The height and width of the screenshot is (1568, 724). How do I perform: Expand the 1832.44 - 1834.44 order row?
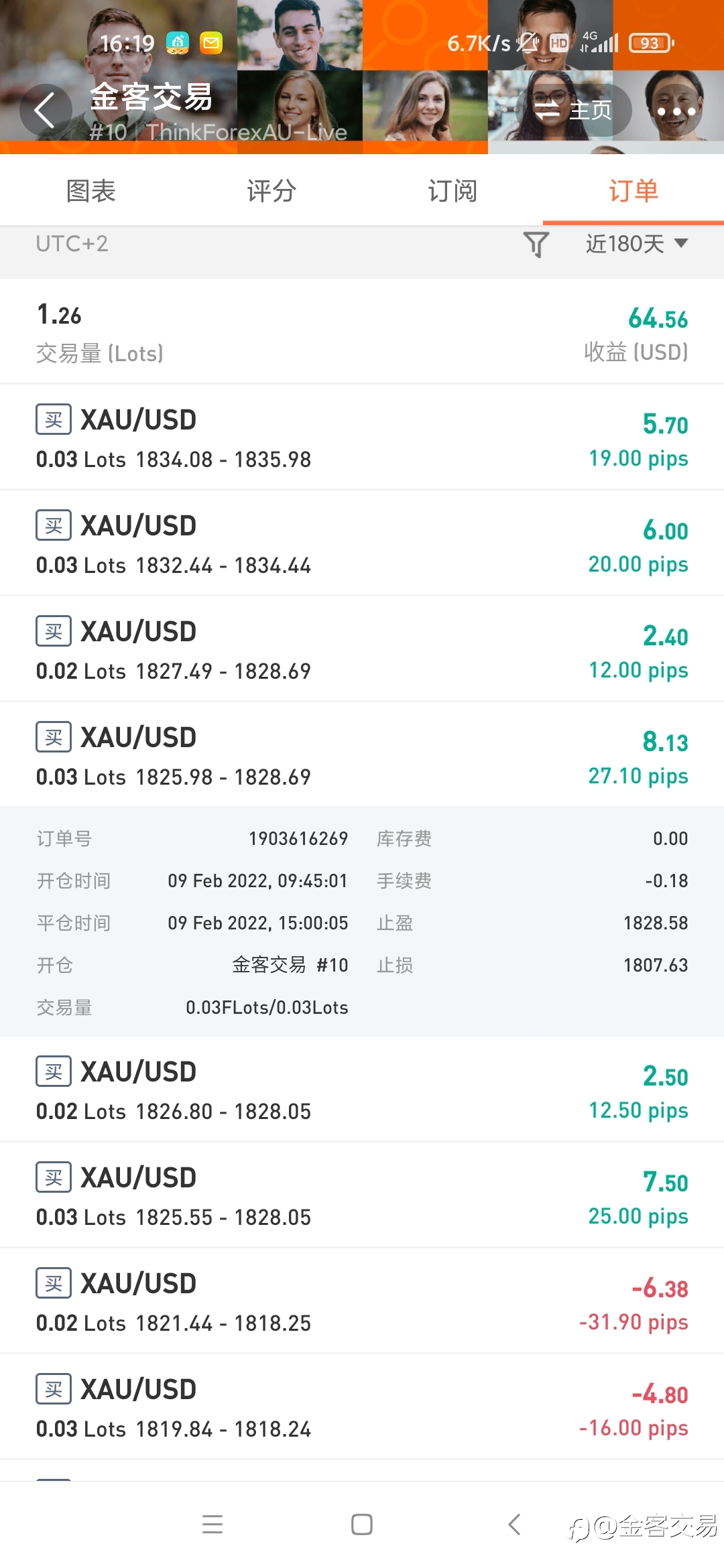point(362,543)
